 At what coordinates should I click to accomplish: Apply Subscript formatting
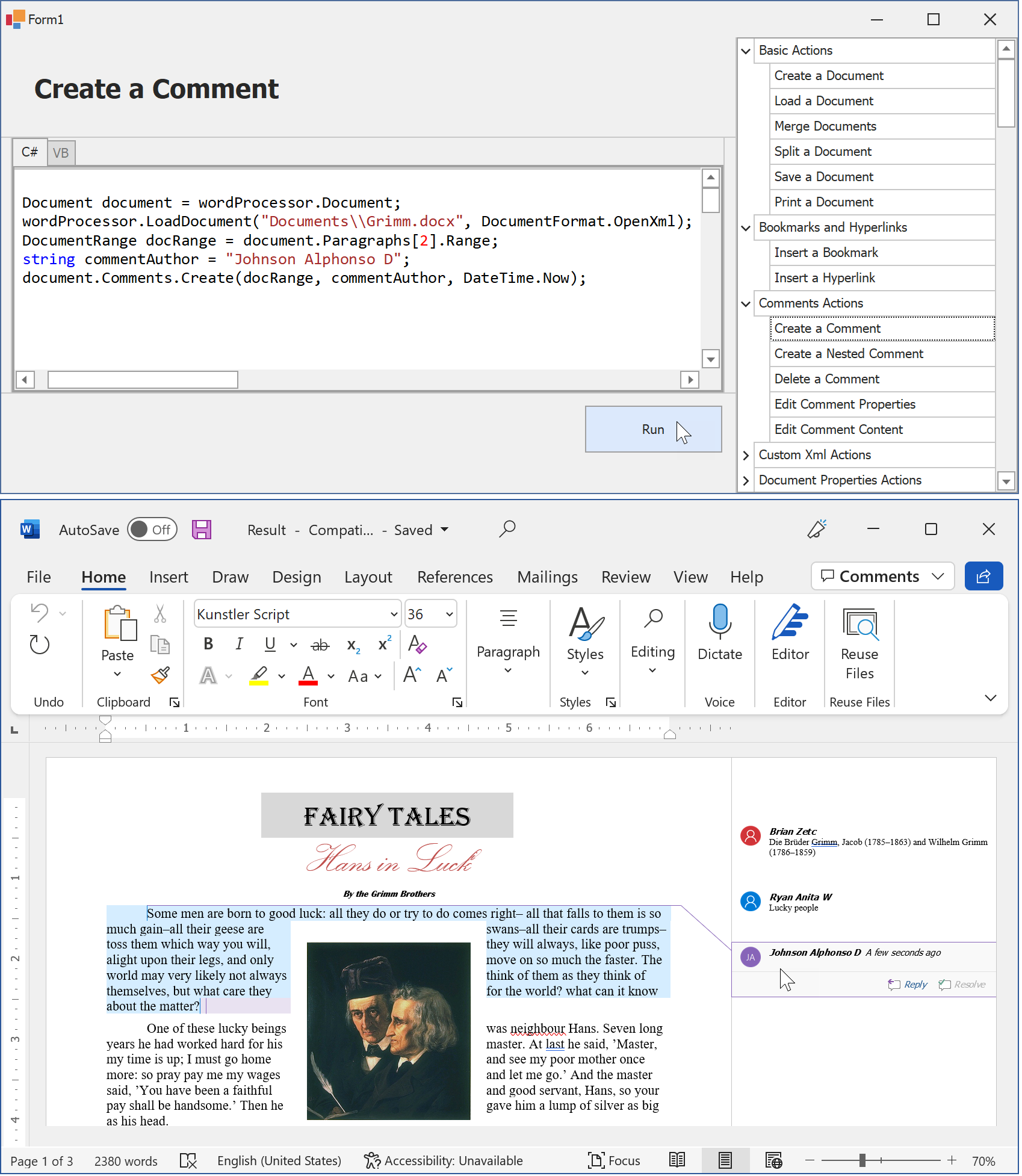(x=353, y=646)
